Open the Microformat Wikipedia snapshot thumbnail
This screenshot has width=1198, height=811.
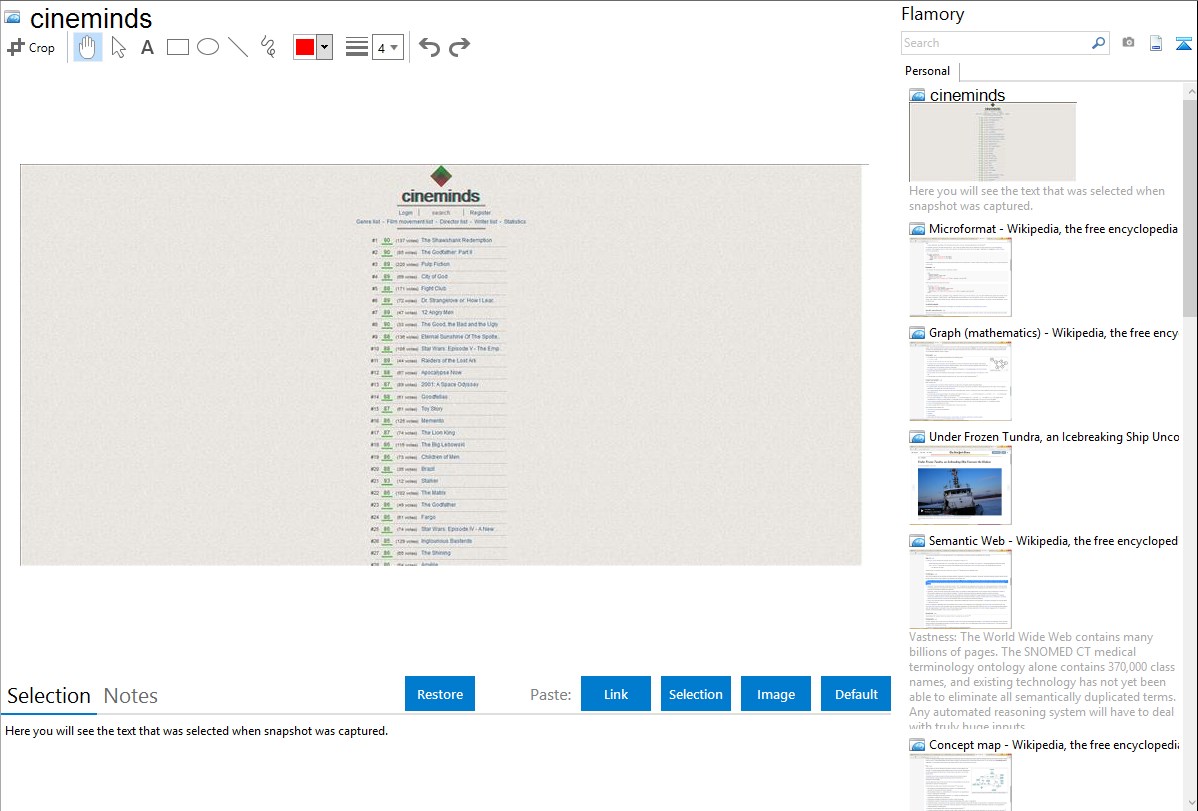(x=960, y=277)
